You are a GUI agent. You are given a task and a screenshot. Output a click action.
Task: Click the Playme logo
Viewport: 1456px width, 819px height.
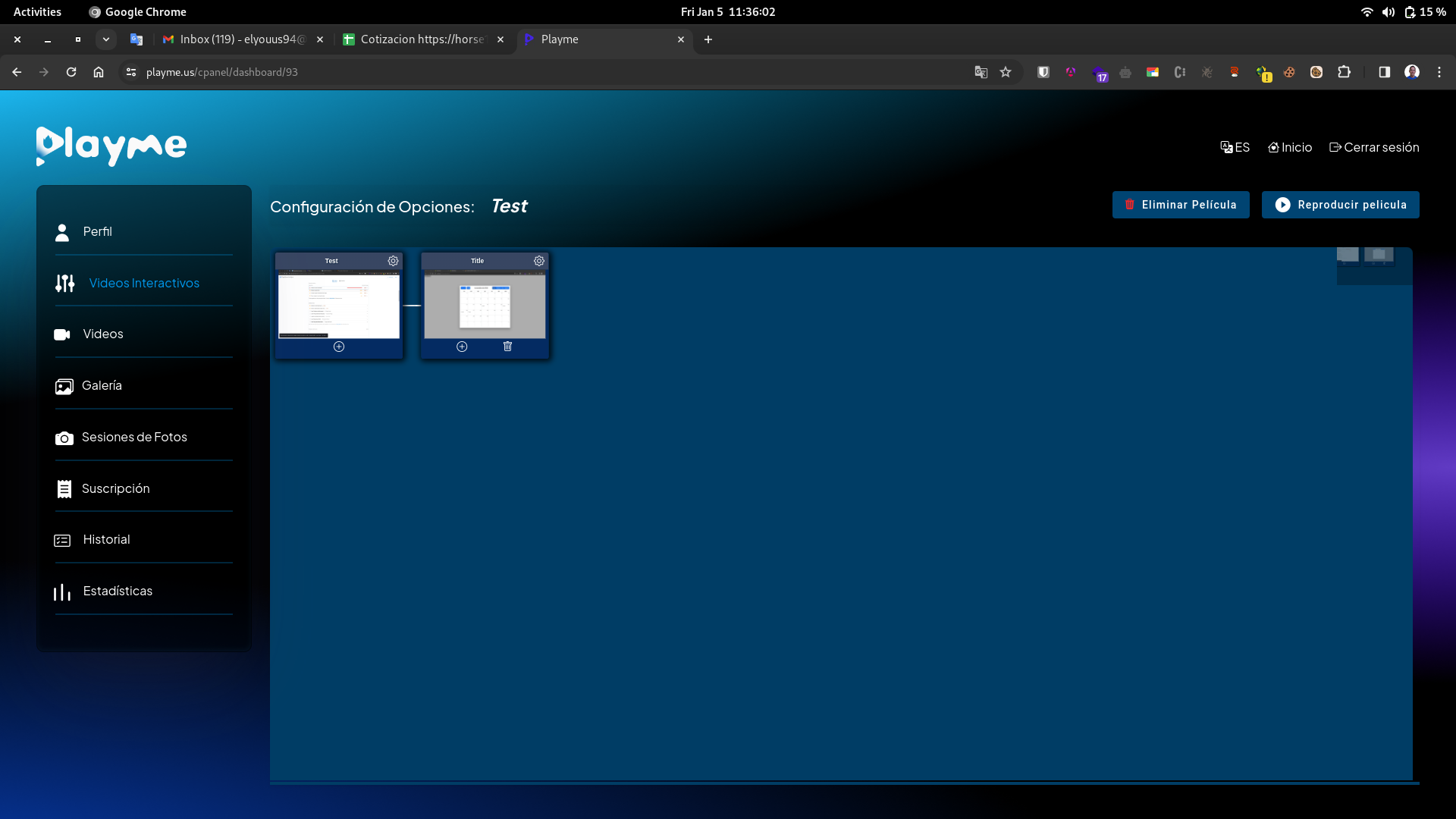click(x=111, y=146)
